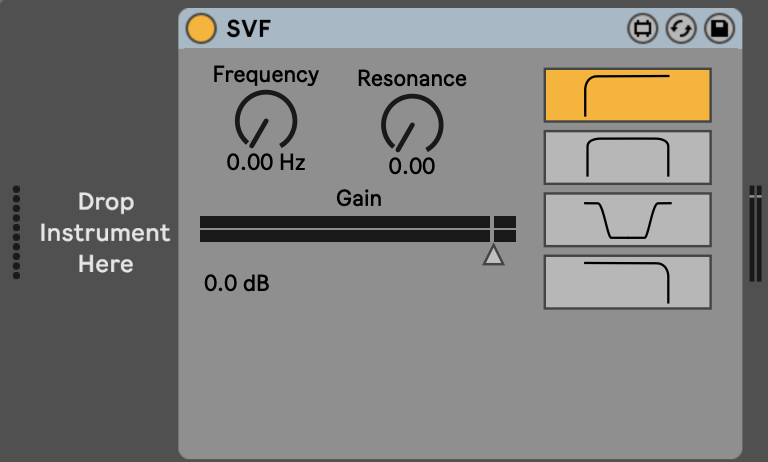Click the Gain label text

click(x=358, y=198)
